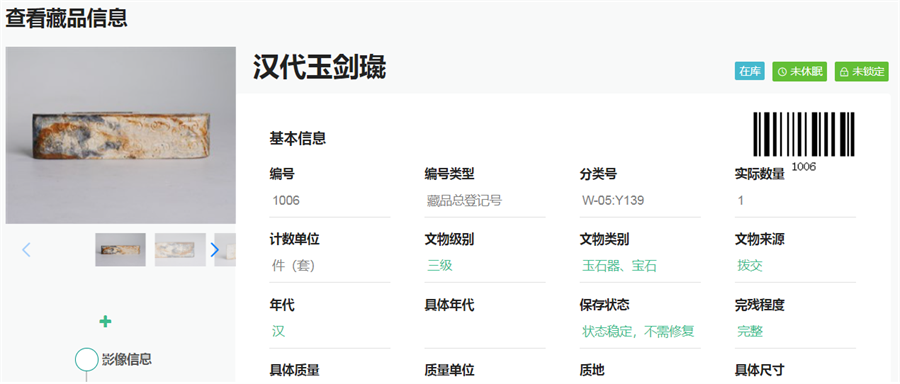Select the first thumbnail image

click(x=121, y=250)
